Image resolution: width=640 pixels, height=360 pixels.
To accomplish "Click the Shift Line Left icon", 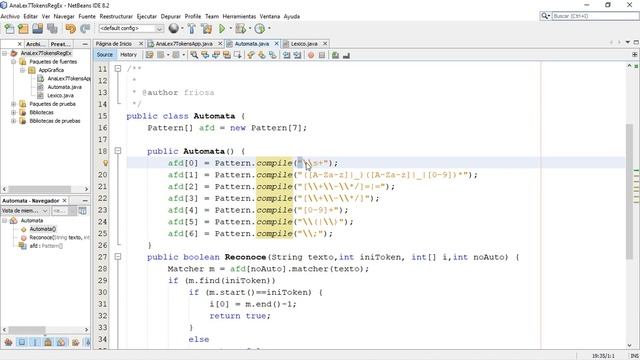I will click(x=287, y=55).
